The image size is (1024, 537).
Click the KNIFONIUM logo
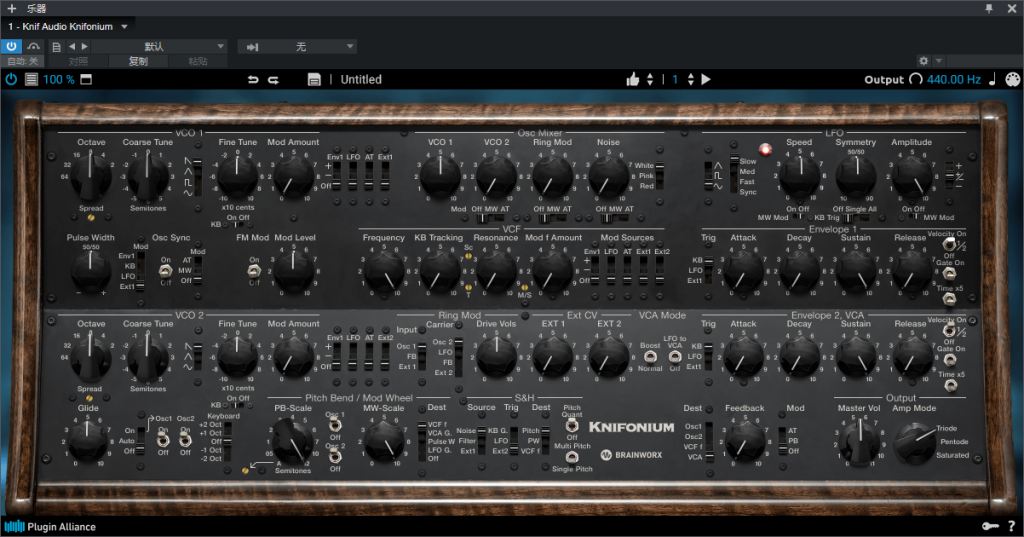pos(632,427)
